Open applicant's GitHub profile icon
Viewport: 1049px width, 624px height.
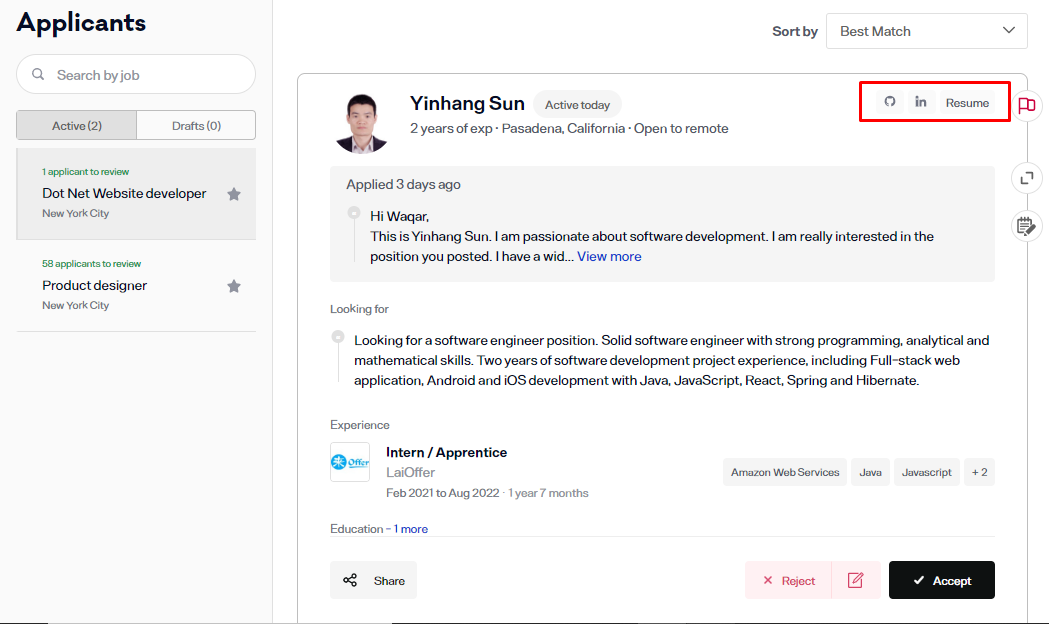(889, 102)
